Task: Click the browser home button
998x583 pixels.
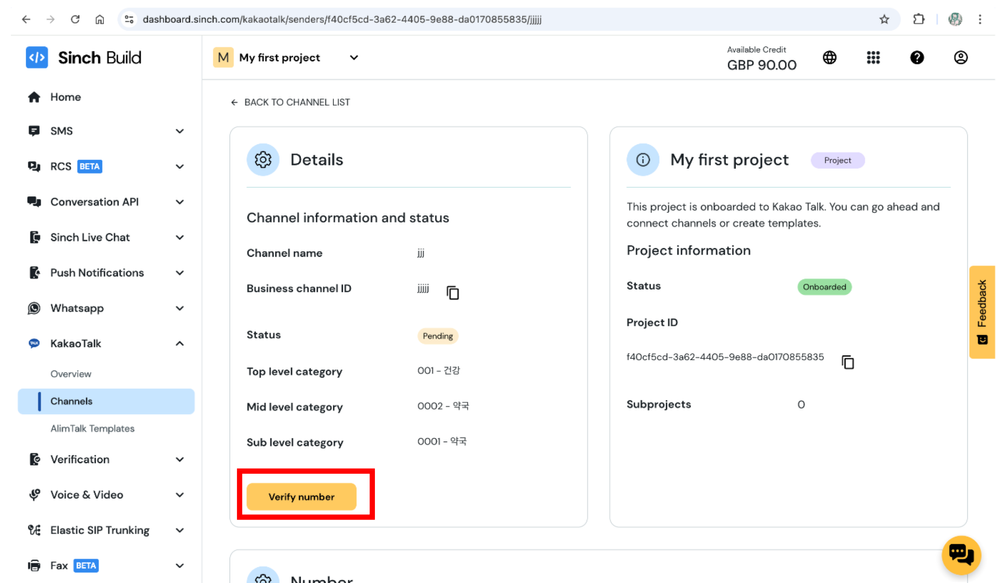Action: [x=100, y=19]
